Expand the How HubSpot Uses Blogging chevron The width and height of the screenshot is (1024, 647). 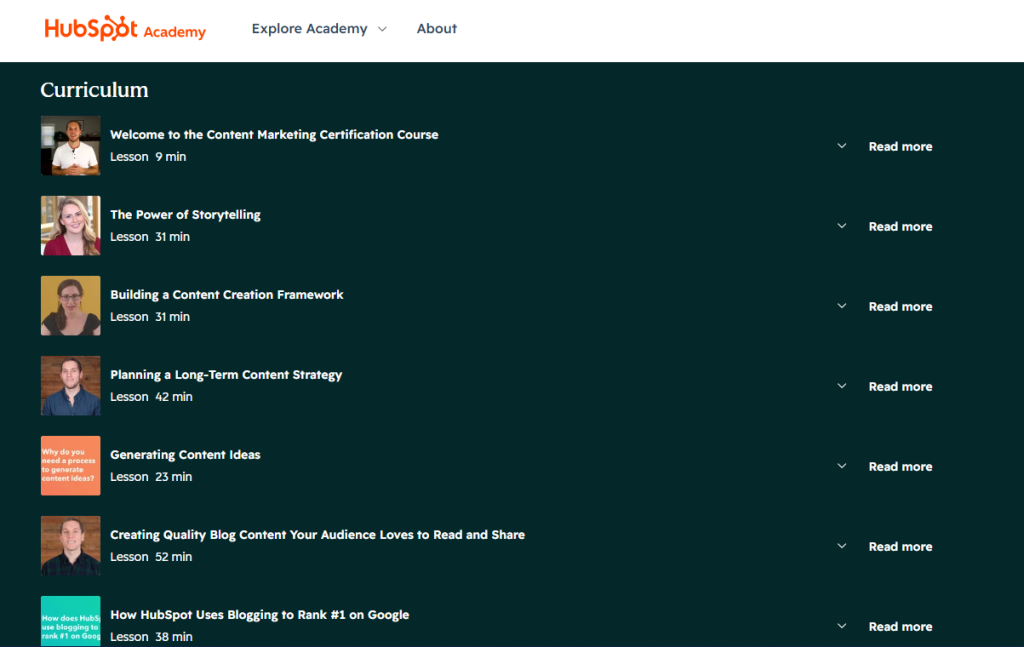point(842,626)
